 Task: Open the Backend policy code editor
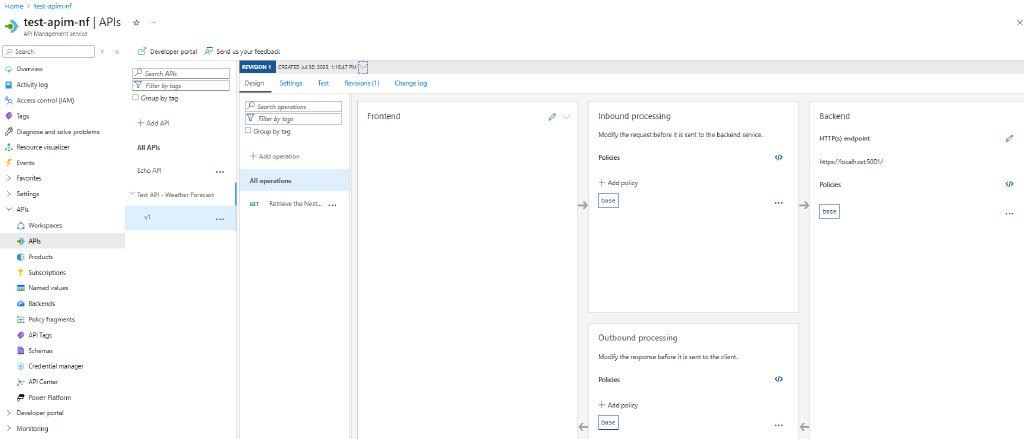1010,184
